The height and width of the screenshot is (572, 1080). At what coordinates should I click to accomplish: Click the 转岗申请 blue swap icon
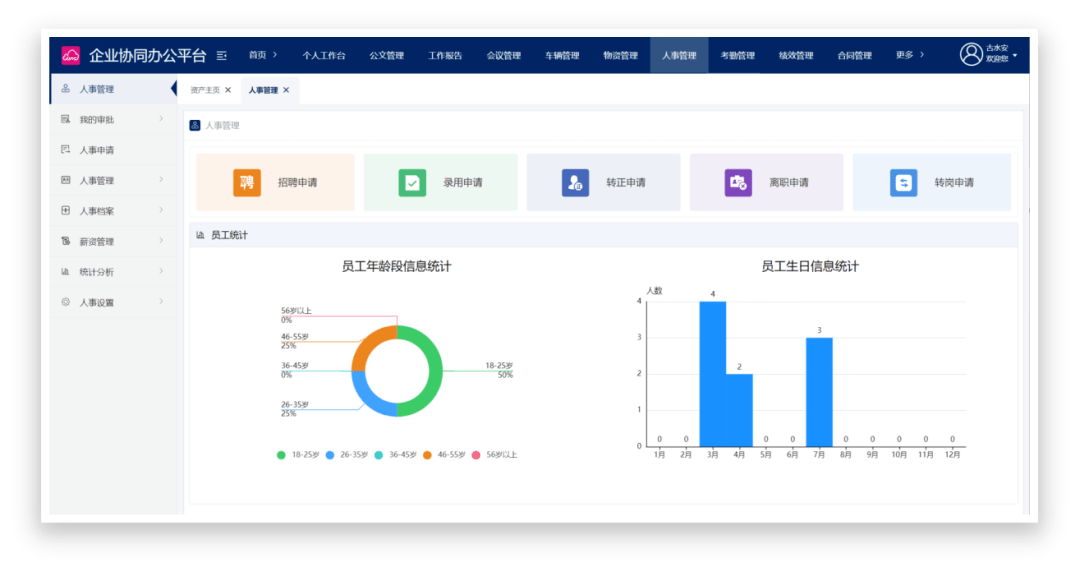(903, 183)
